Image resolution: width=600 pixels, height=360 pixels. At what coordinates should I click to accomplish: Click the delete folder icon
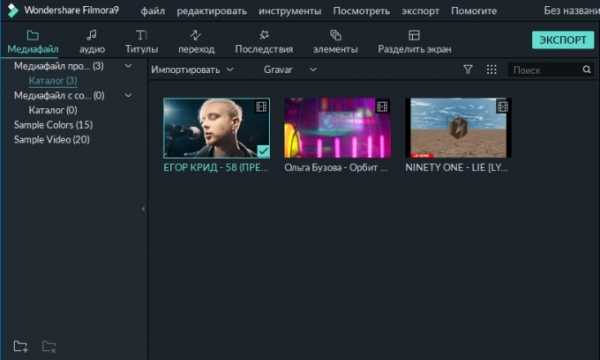[x=49, y=346]
